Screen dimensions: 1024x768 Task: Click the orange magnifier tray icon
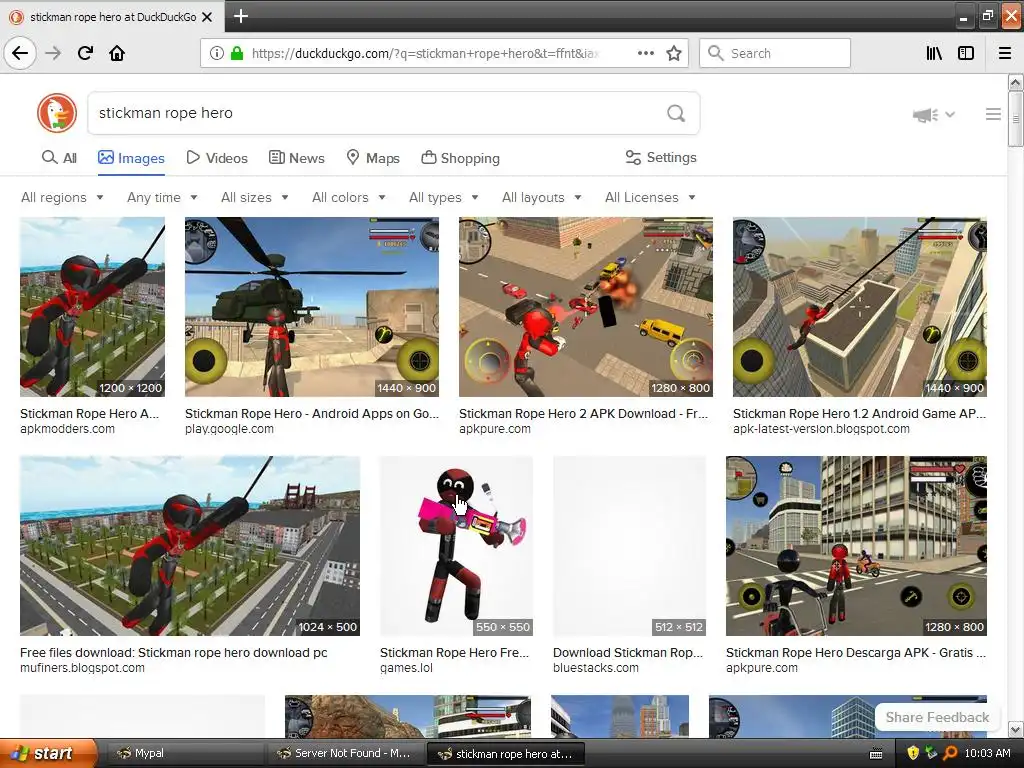tap(950, 753)
